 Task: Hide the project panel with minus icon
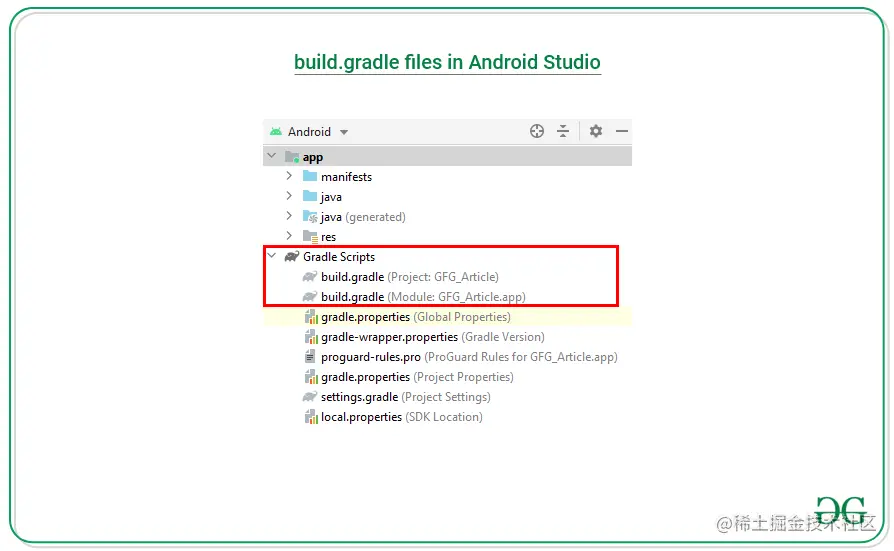[621, 131]
